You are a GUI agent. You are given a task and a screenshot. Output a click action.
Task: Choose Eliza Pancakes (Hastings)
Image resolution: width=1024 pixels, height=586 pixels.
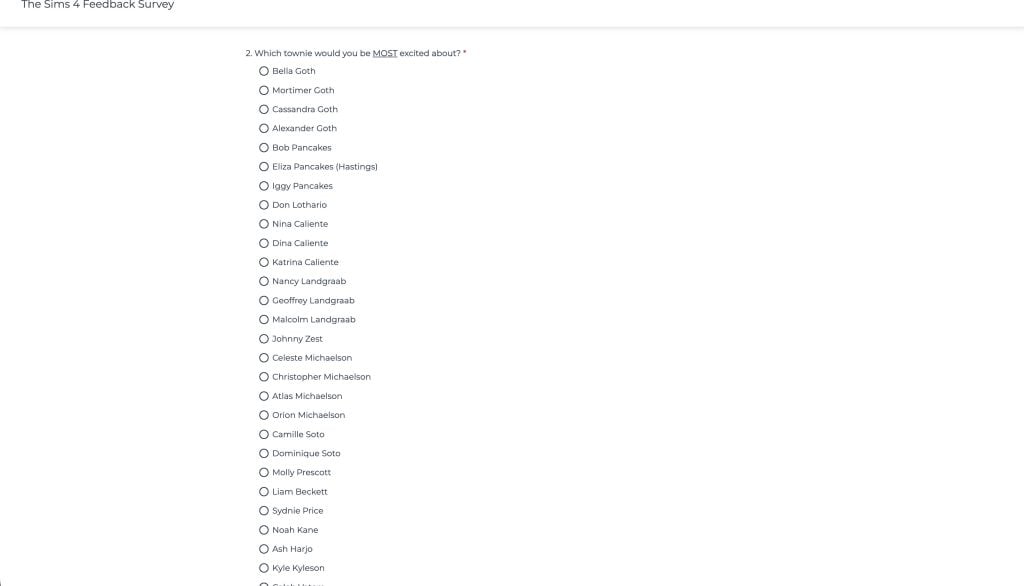pyautogui.click(x=264, y=166)
